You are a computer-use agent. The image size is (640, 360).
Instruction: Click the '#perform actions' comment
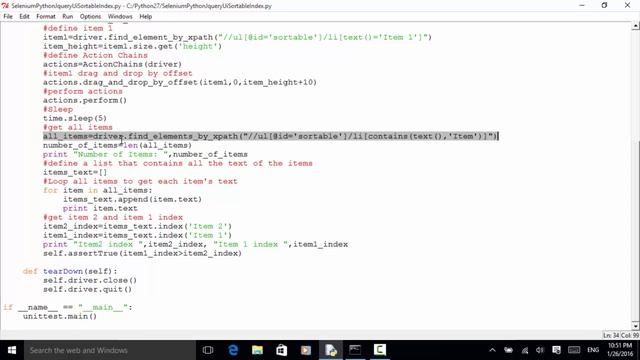(82, 91)
